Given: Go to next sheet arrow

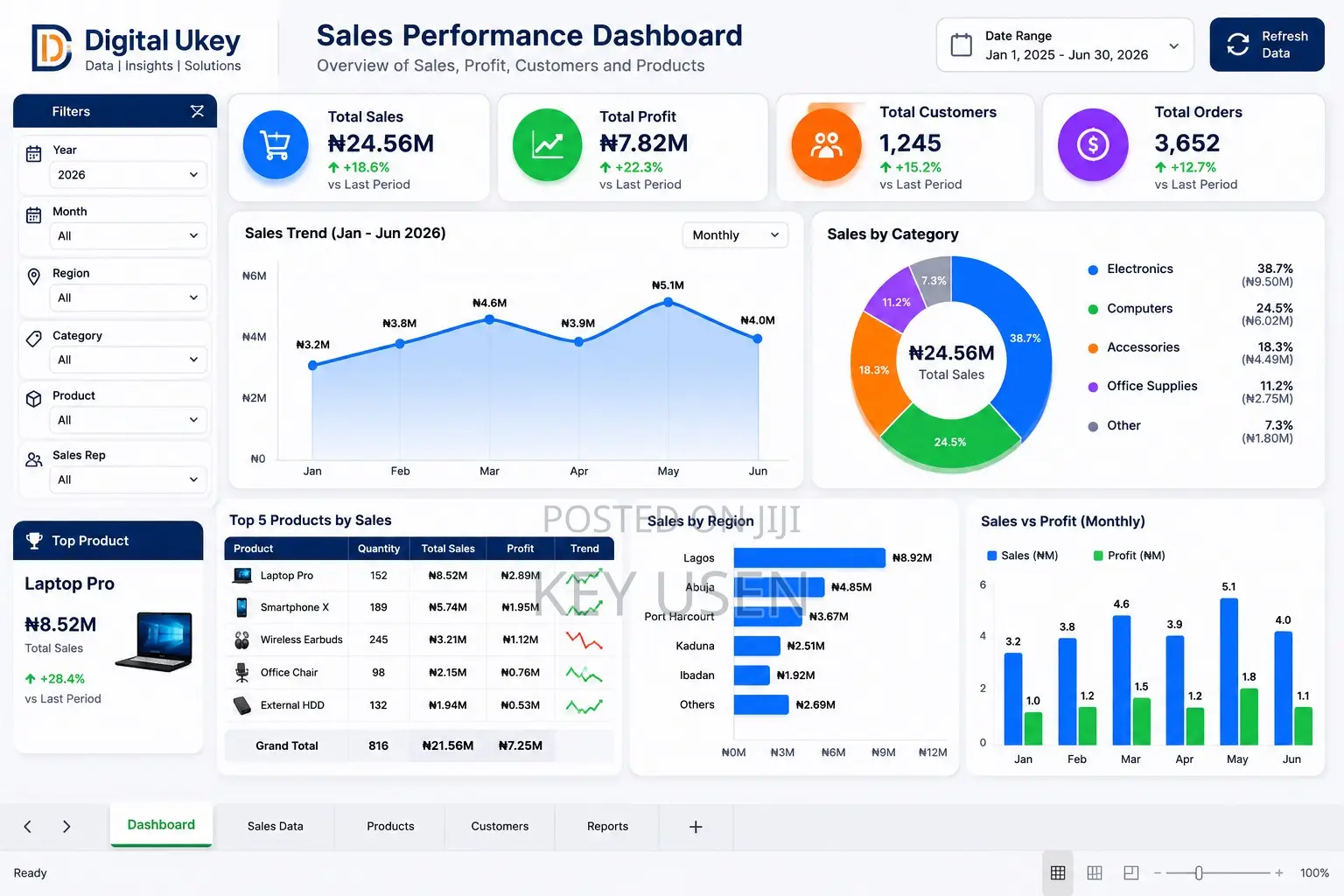Looking at the screenshot, I should click(66, 827).
